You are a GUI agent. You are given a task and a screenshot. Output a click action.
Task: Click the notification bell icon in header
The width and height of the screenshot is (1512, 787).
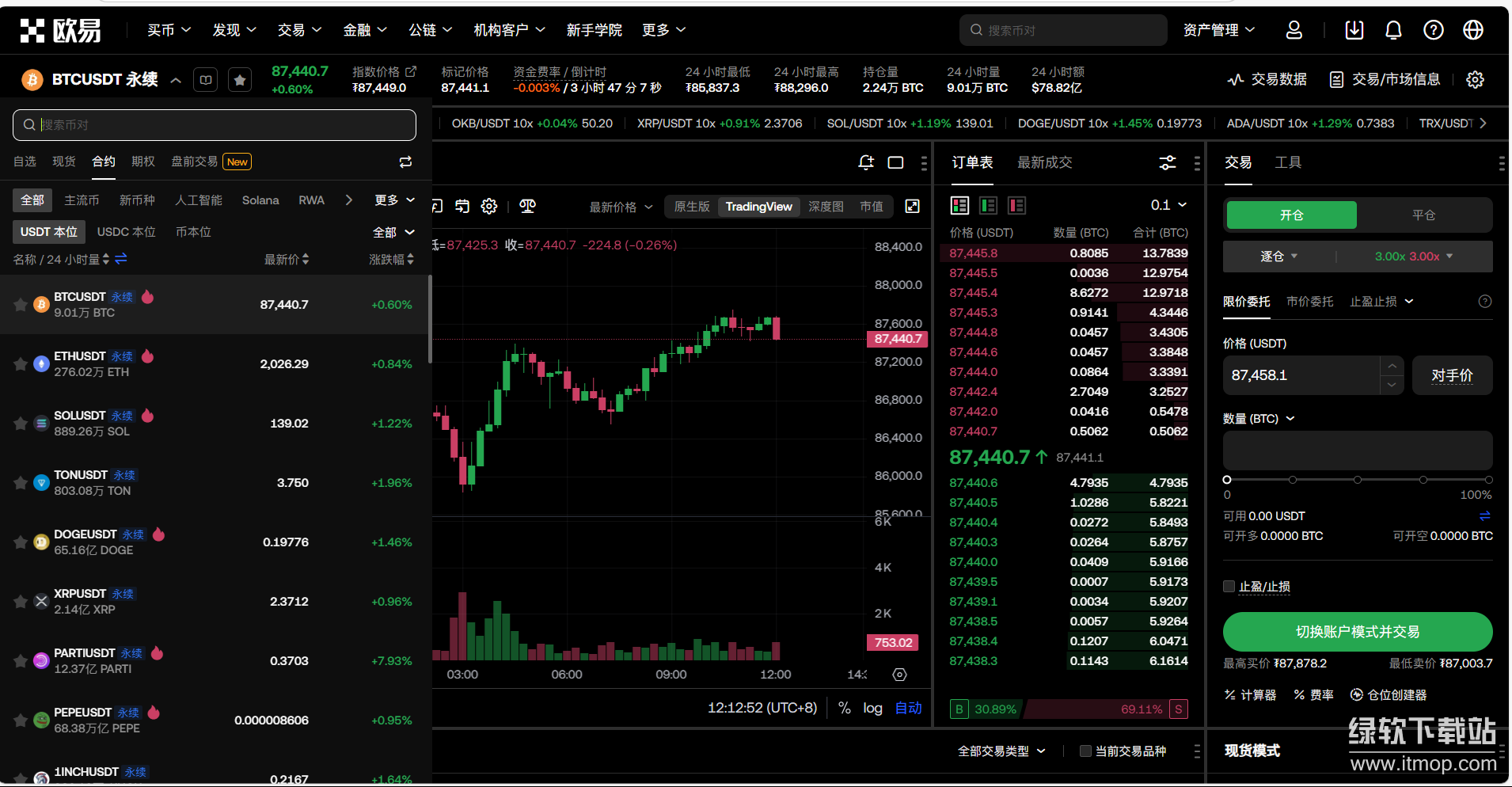pos(1393,30)
